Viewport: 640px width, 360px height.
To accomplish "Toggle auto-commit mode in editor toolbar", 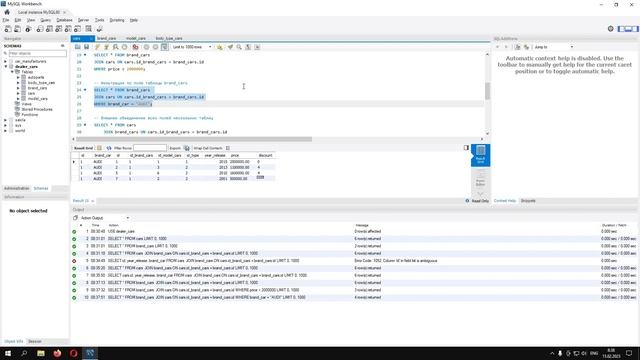I will click(164, 47).
